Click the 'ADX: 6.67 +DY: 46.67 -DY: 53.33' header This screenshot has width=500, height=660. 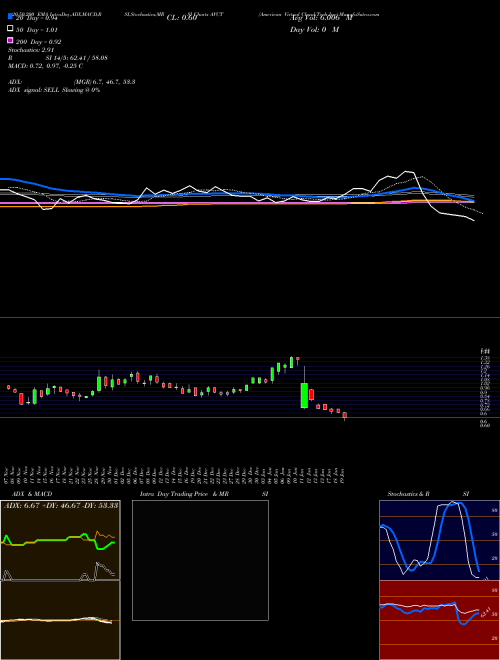pyautogui.click(x=61, y=505)
